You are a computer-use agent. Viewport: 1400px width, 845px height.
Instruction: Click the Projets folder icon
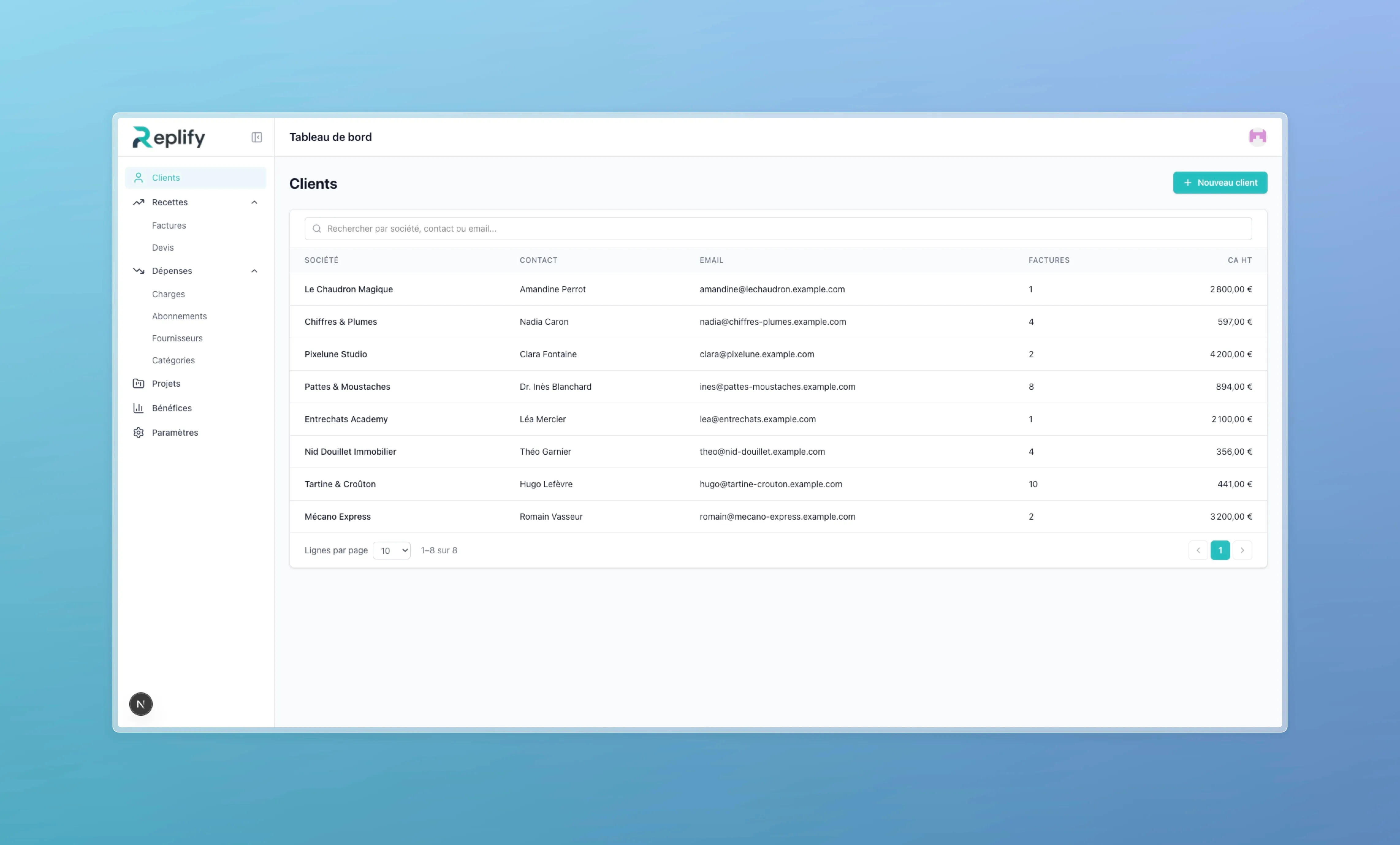[x=138, y=384]
